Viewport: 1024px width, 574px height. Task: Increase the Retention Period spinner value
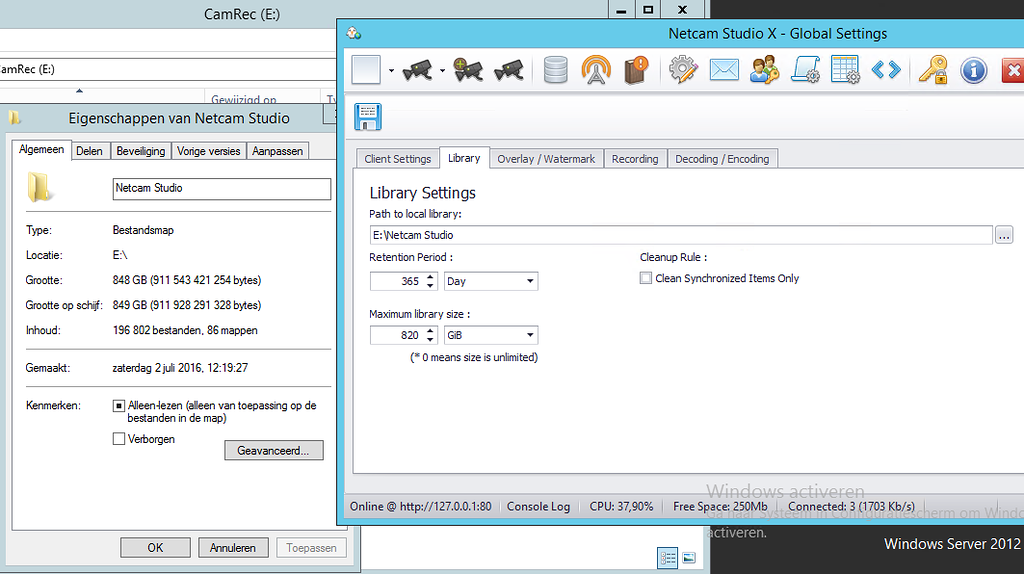431,277
